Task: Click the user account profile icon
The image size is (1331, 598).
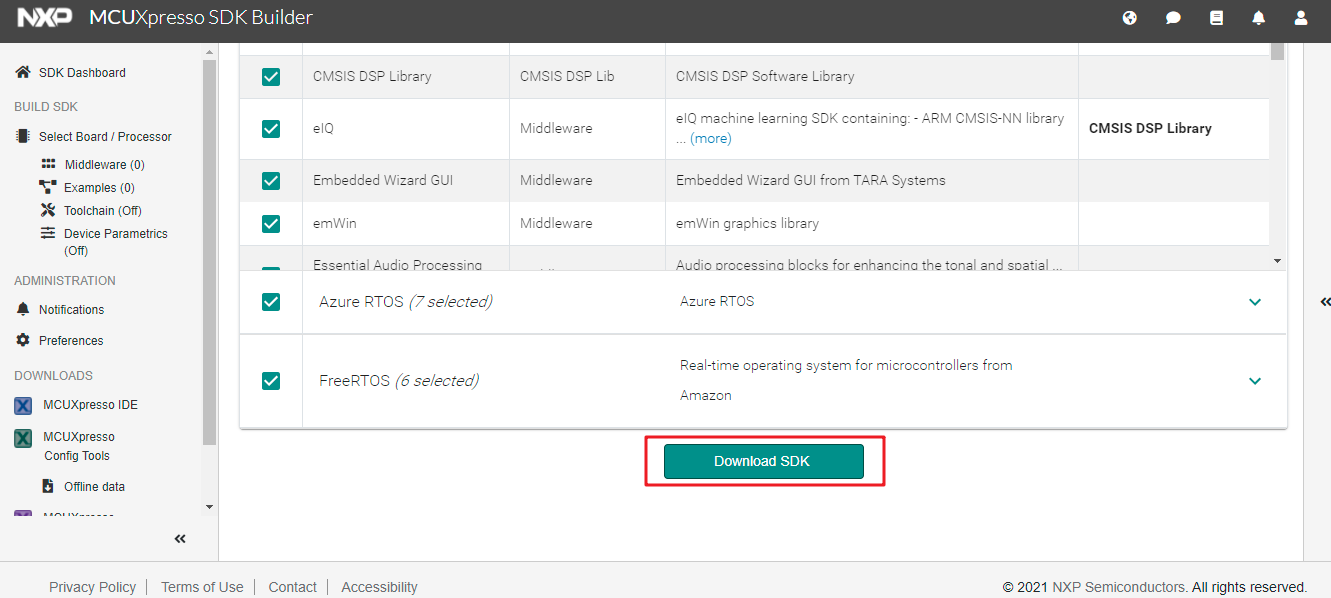Action: pos(1301,18)
